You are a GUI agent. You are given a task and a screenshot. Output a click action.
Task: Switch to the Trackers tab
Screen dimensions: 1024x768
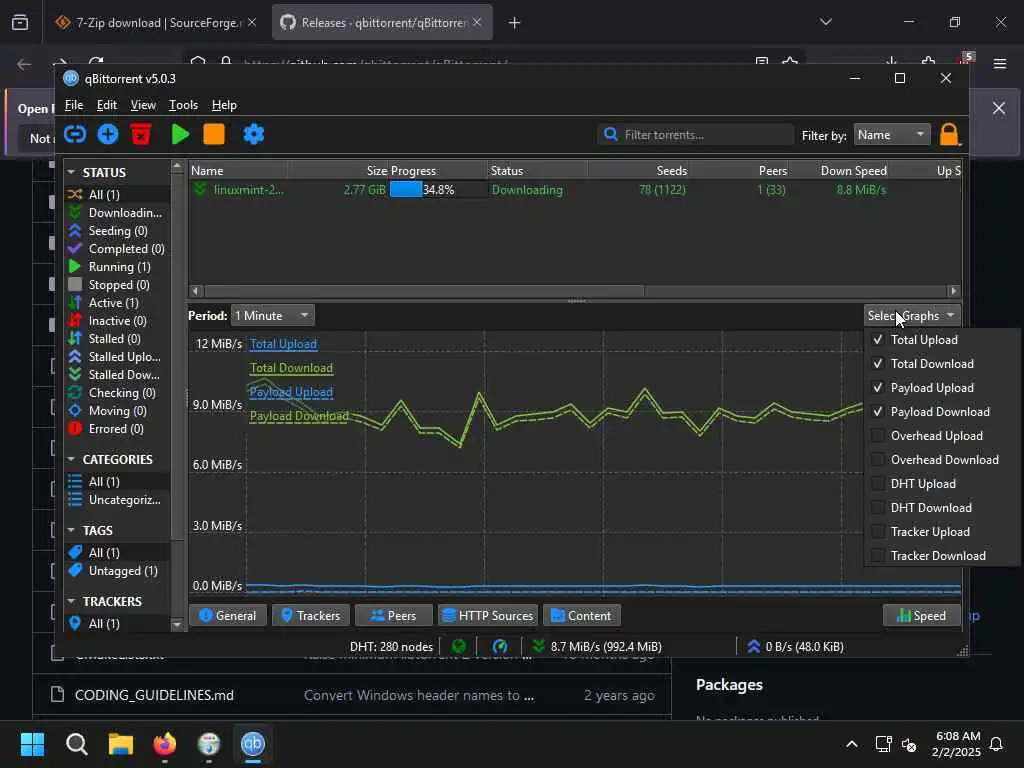pyautogui.click(x=310, y=615)
